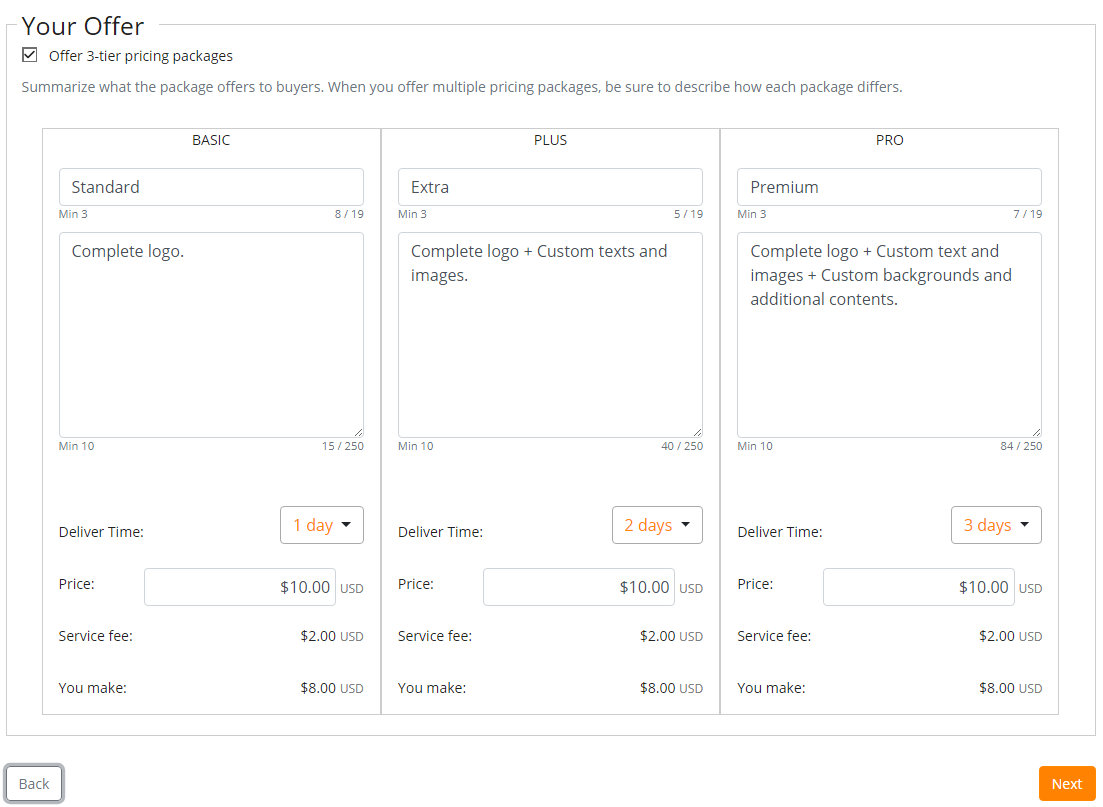This screenshot has width=1103, height=807.
Task: Focus the PLUS price input field
Action: pos(578,587)
